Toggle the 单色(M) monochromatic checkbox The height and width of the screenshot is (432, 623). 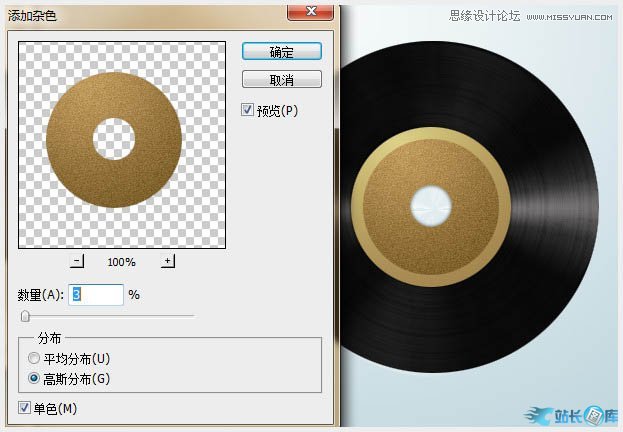coord(25,408)
